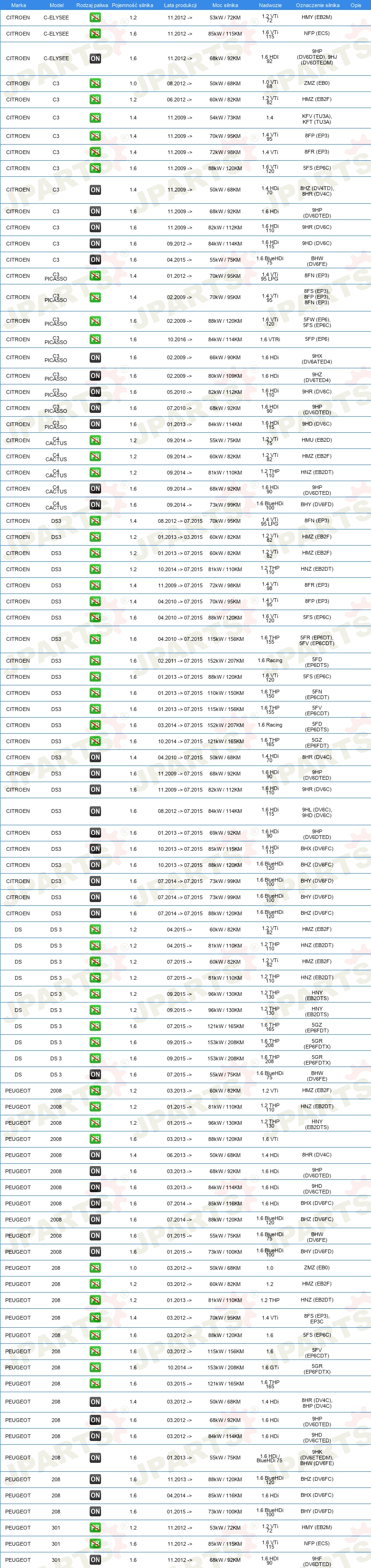Select '5FW (EP6), 5FS (EP6C)' engine cell

(x=317, y=323)
